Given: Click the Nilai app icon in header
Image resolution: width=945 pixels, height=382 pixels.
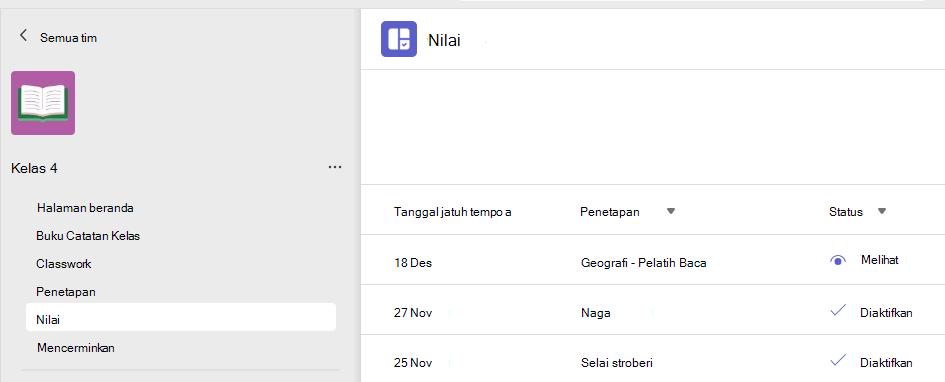Looking at the screenshot, I should pyautogui.click(x=399, y=39).
